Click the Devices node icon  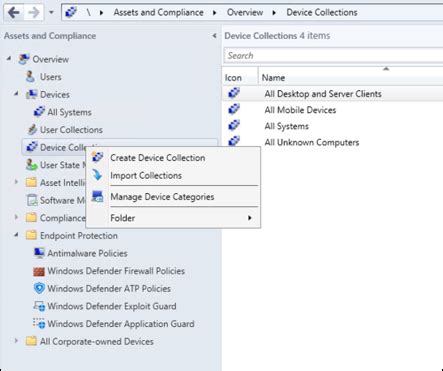click(x=32, y=94)
